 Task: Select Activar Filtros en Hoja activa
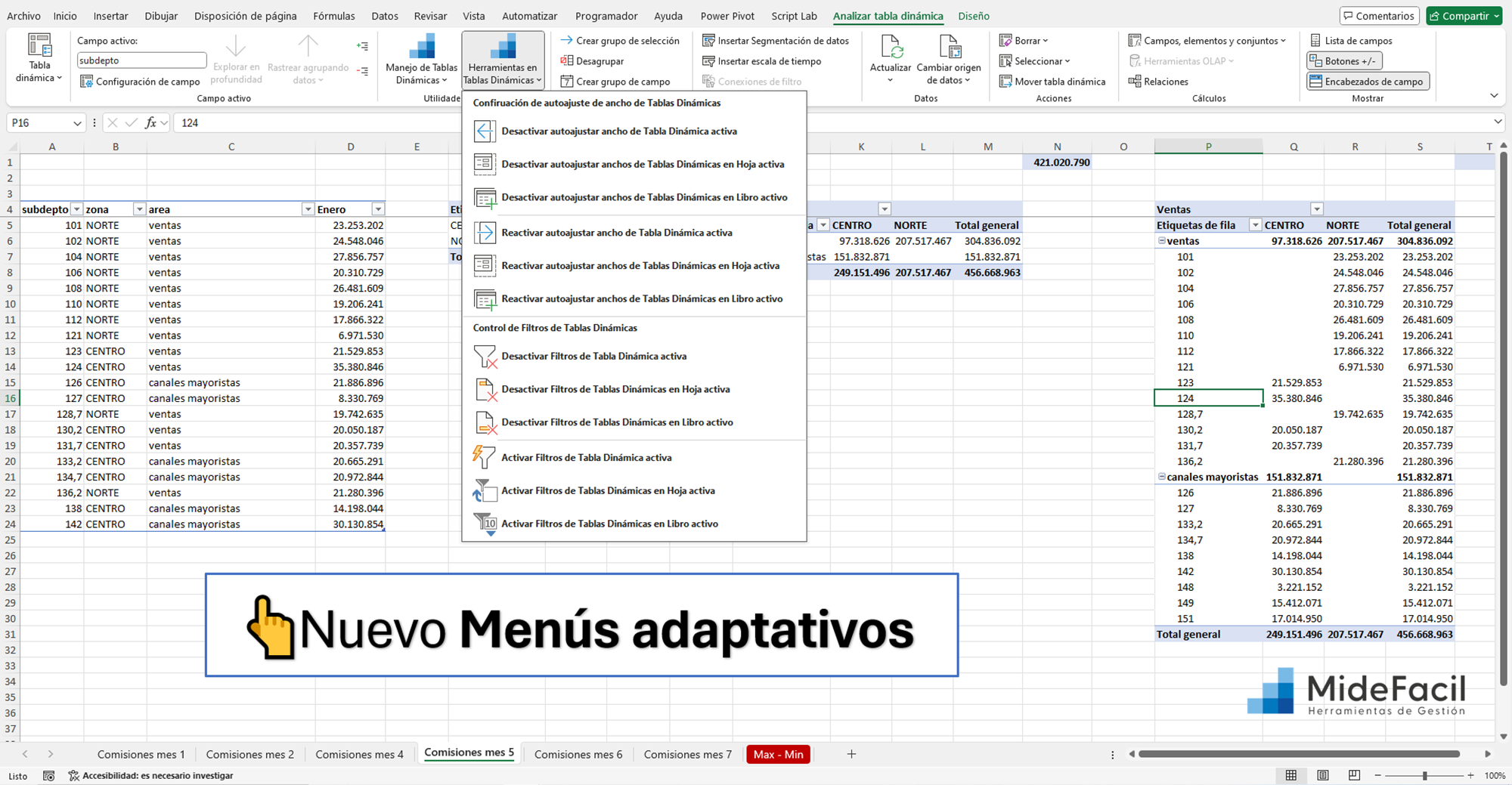tap(634, 490)
